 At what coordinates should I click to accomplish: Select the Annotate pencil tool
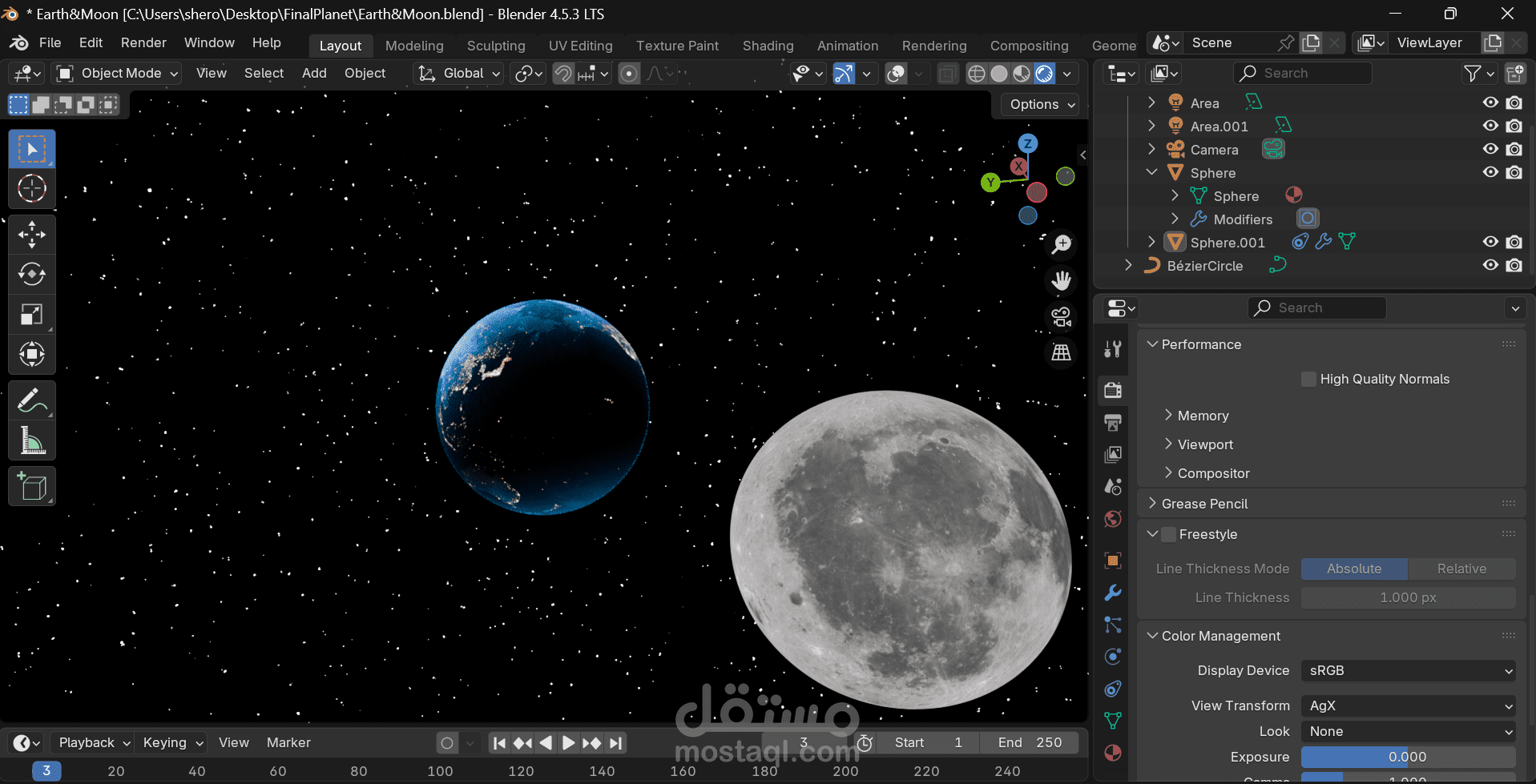pyautogui.click(x=32, y=400)
